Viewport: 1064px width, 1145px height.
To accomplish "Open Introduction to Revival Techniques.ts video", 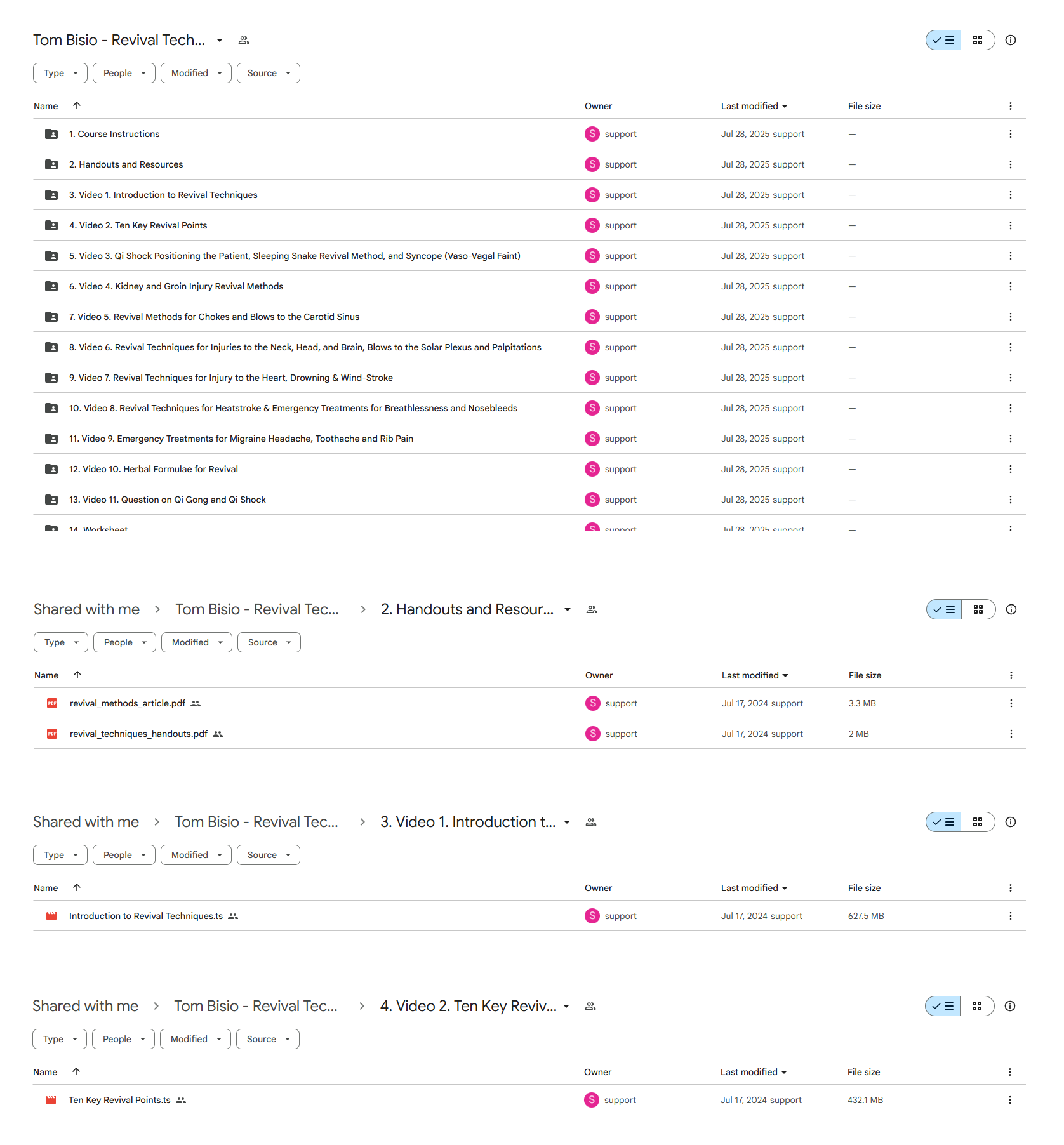I will (146, 916).
